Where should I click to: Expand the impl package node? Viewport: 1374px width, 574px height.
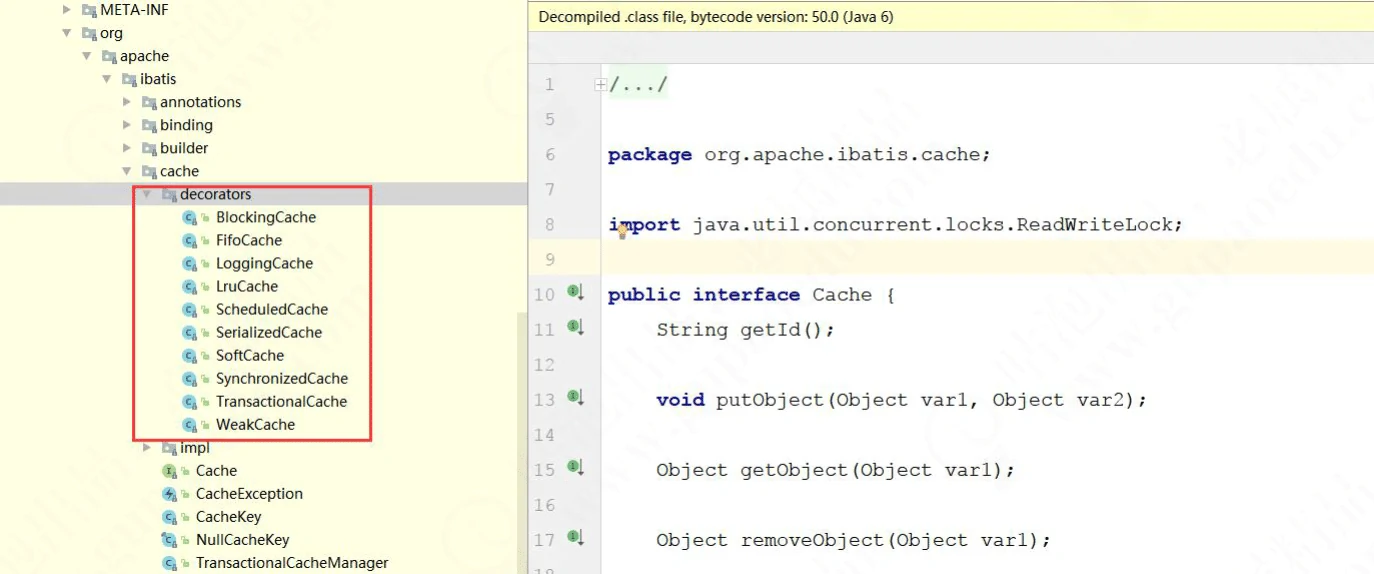(147, 448)
